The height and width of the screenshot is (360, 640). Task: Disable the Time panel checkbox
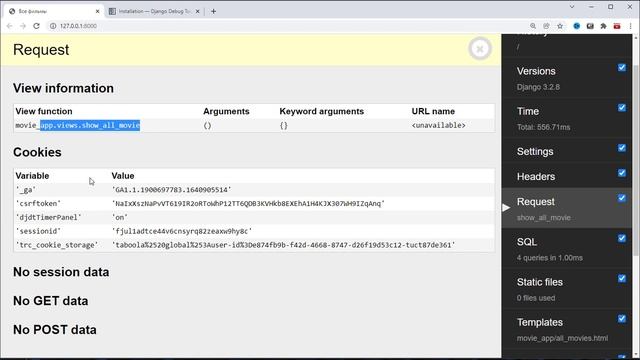point(622,108)
